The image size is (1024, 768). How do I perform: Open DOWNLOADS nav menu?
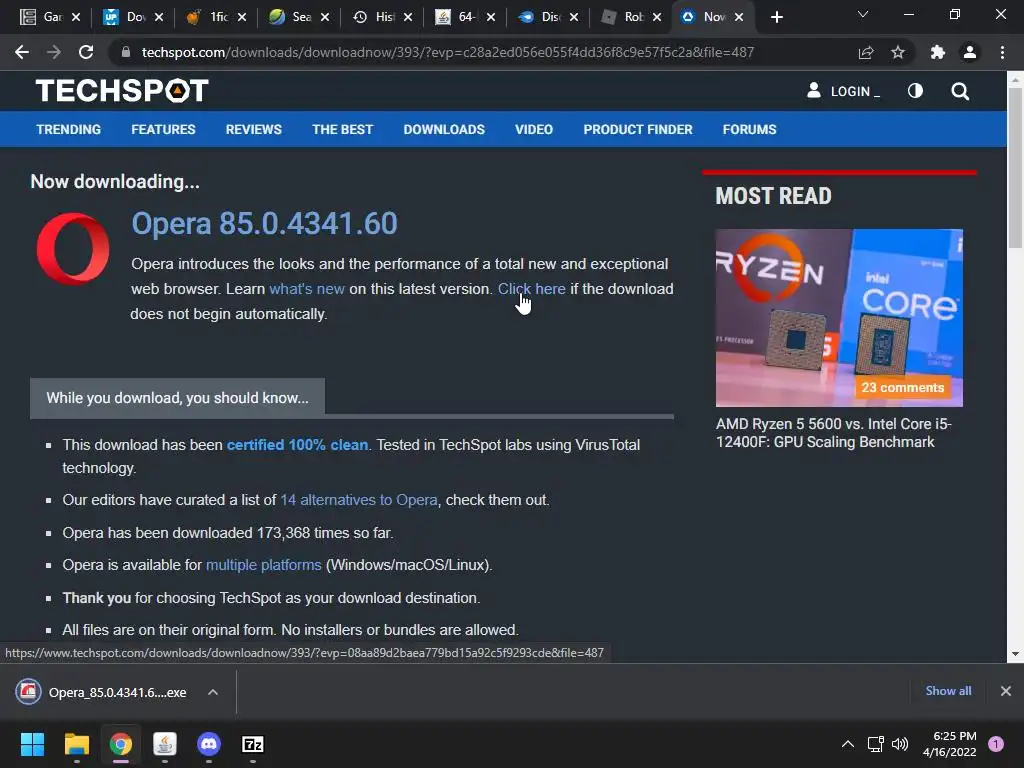point(444,129)
